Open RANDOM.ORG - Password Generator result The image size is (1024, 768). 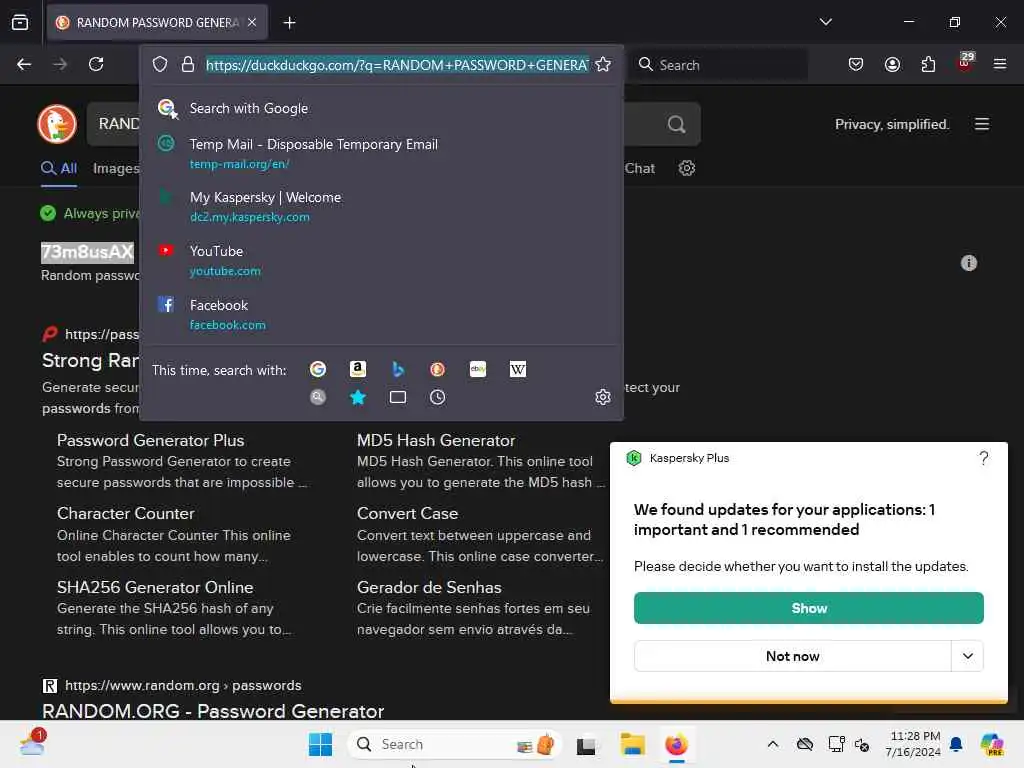213,711
